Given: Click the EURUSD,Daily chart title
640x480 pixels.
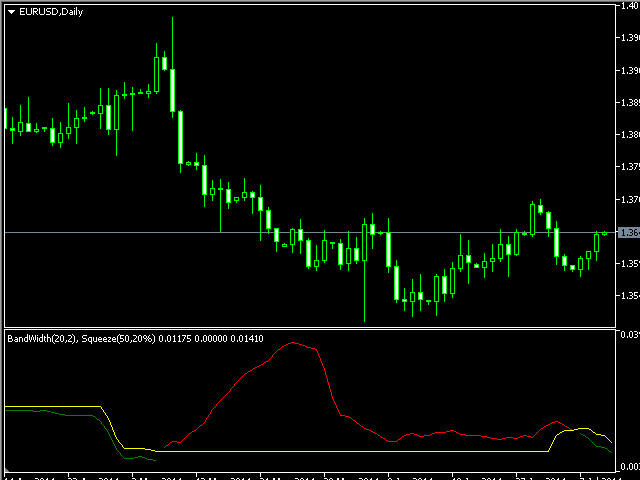Looking at the screenshot, I should [51, 12].
